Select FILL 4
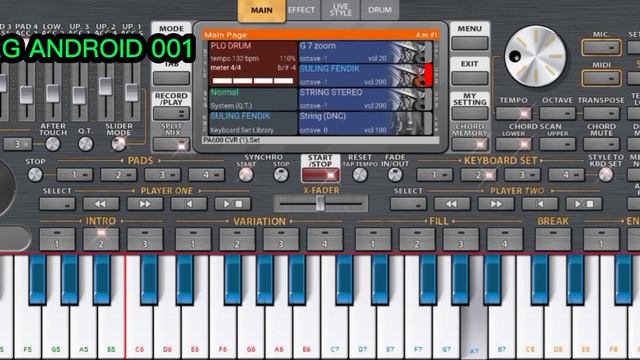 tap(504, 239)
